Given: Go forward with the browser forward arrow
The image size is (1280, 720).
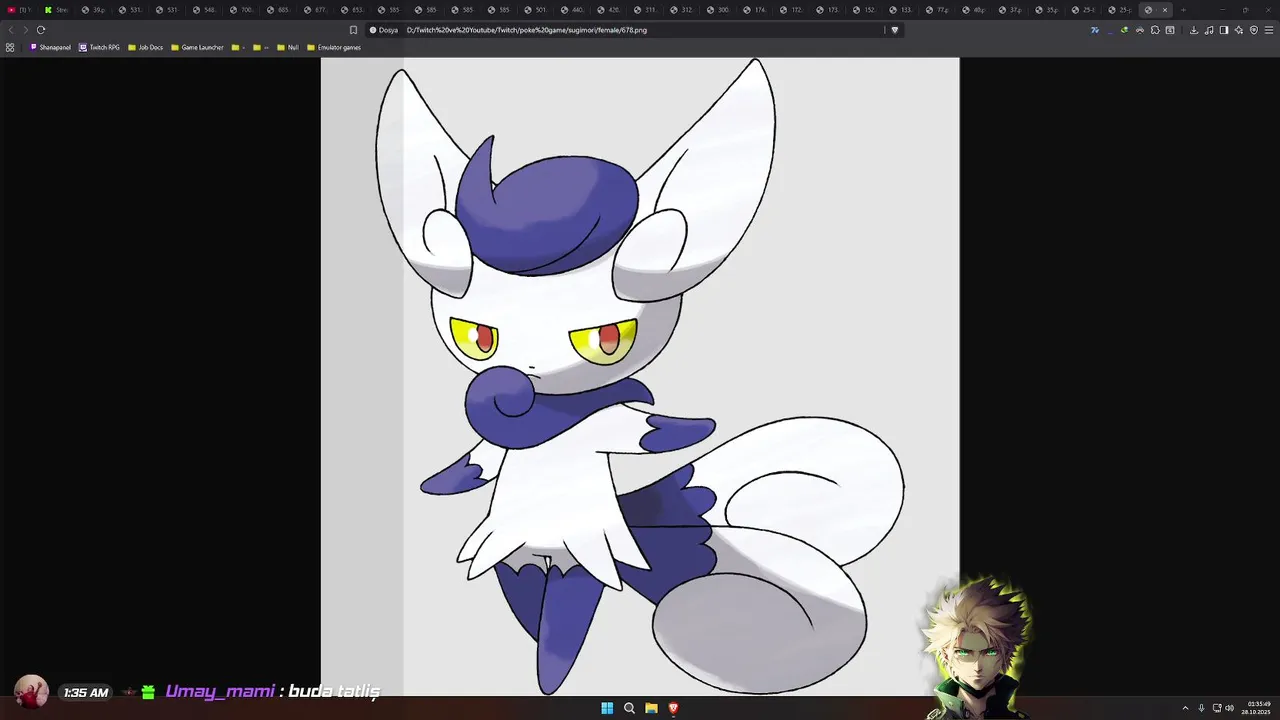Looking at the screenshot, I should pos(26,30).
